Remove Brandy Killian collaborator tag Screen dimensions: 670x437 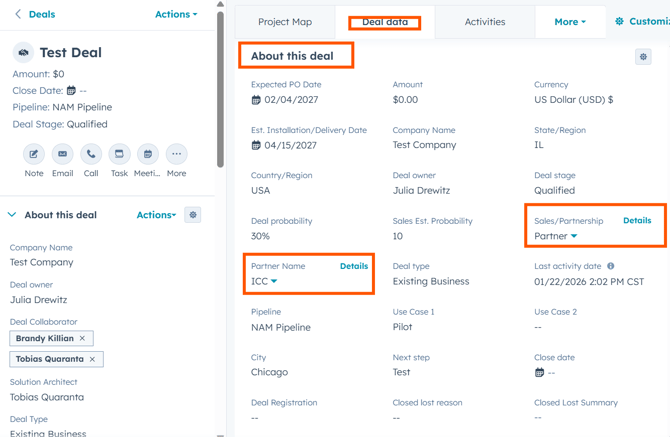tap(83, 339)
